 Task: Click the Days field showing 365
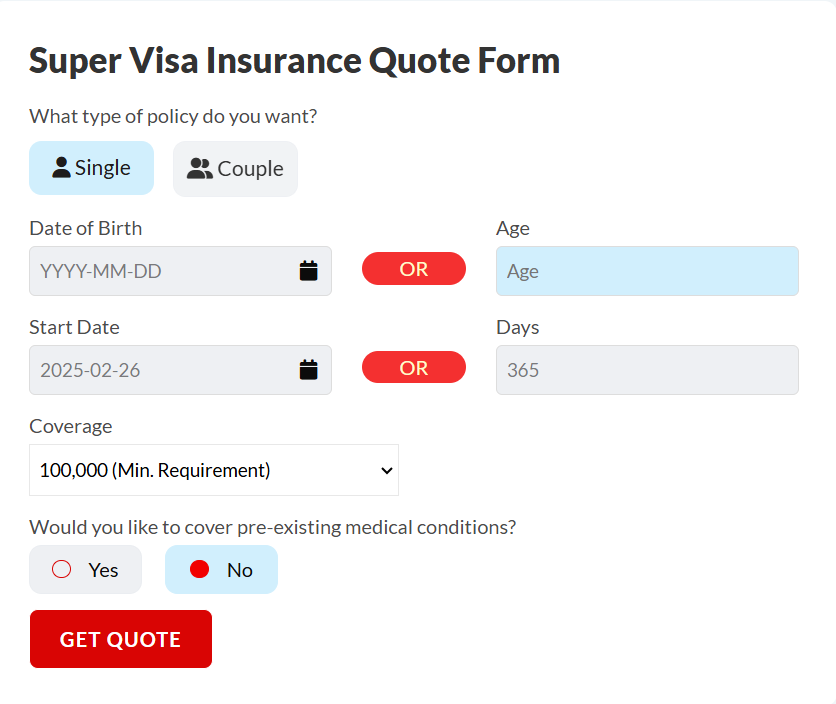pyautogui.click(x=647, y=370)
